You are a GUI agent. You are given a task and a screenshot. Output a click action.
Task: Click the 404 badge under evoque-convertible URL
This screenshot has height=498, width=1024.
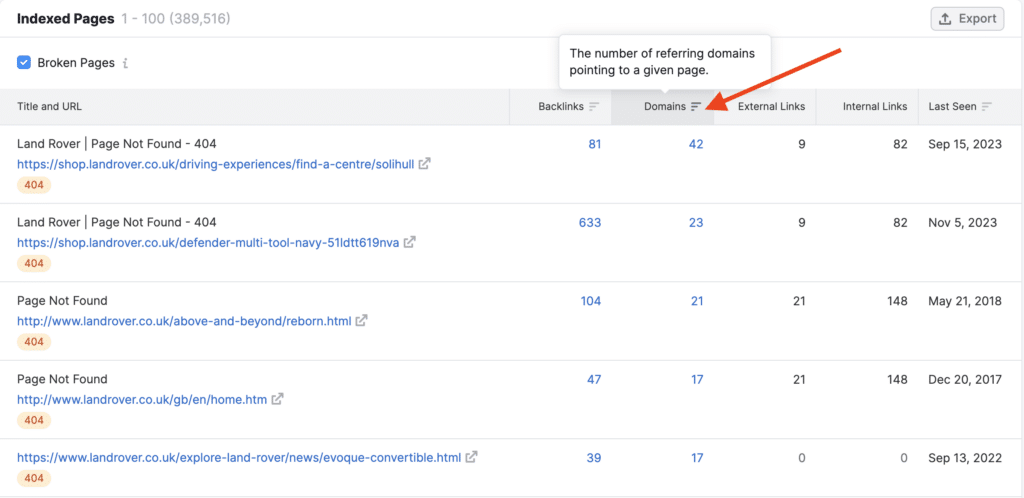(34, 478)
